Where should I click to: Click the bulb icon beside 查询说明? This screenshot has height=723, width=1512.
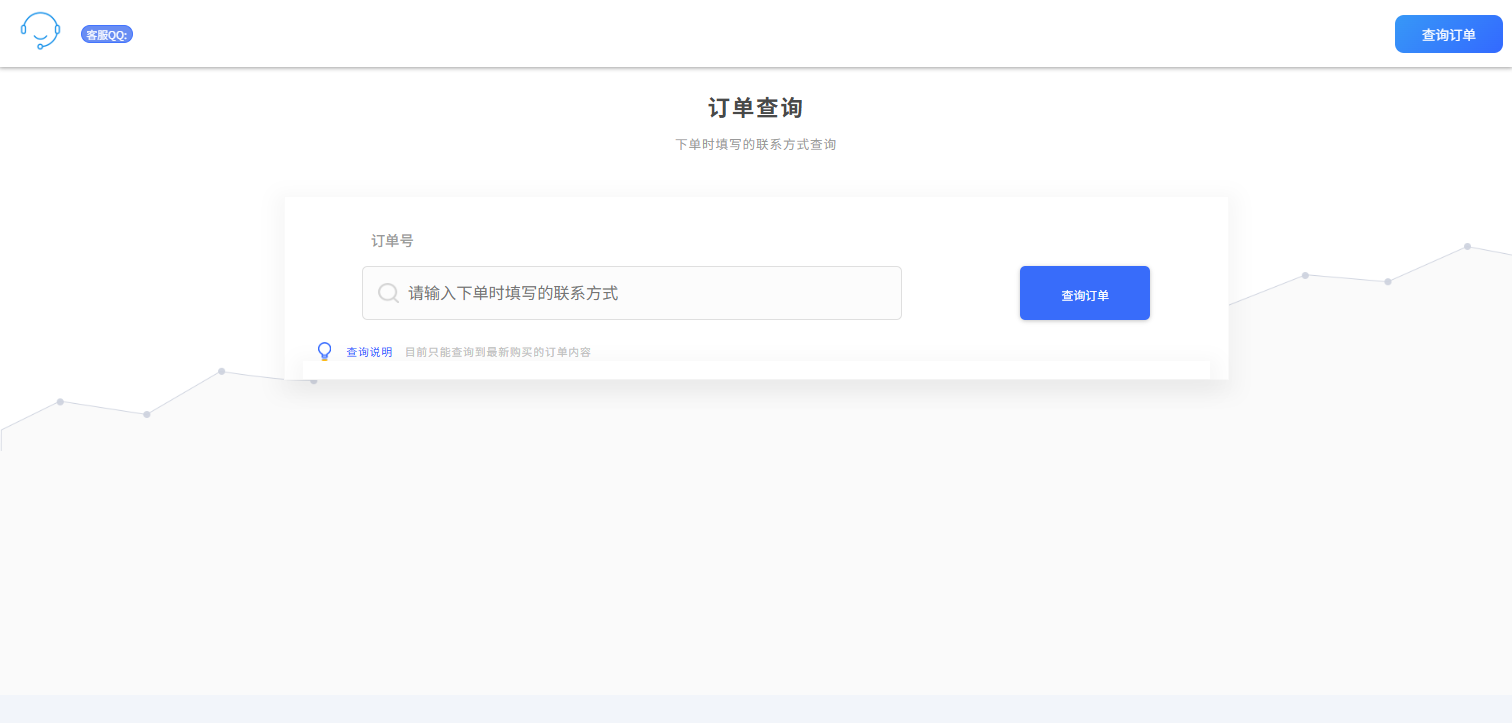[324, 351]
